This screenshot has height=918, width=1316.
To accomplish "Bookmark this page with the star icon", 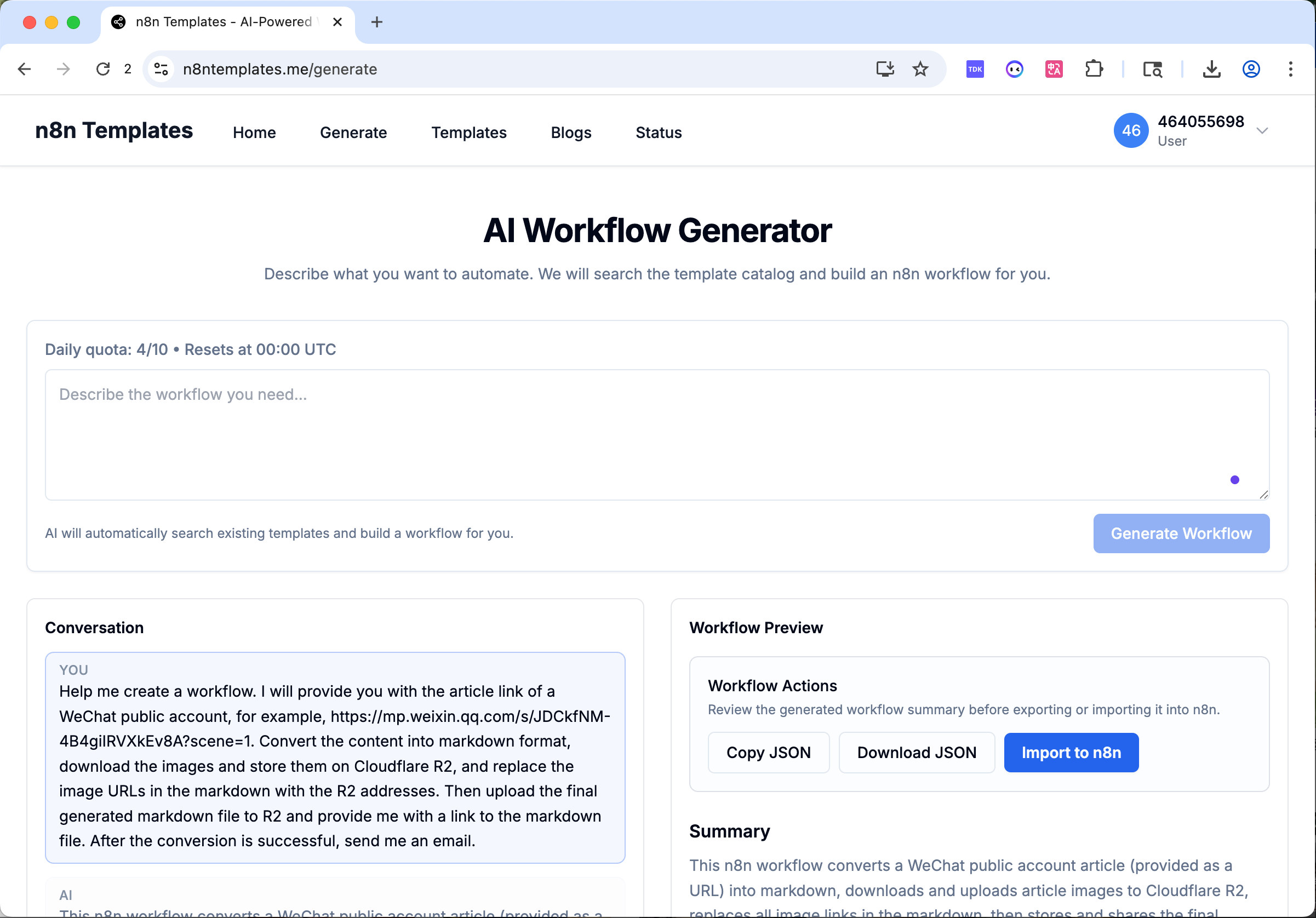I will coord(920,70).
